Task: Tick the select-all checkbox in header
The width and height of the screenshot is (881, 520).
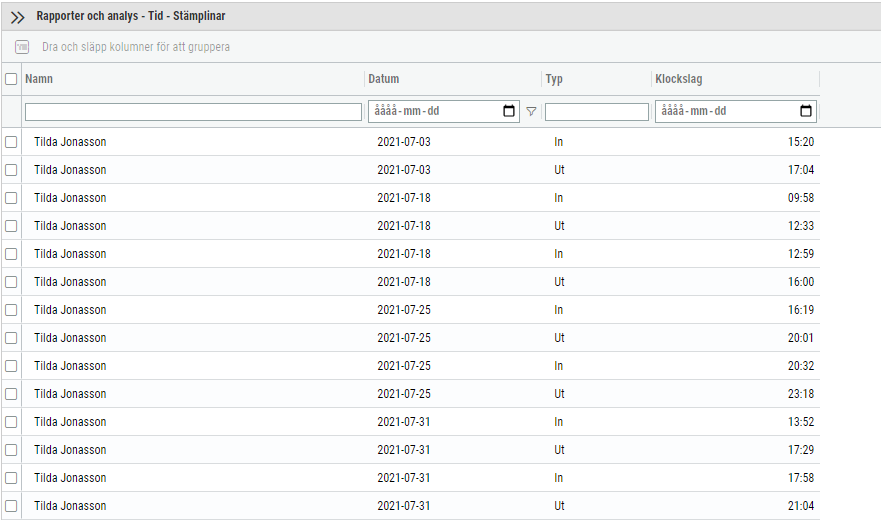Action: pyautogui.click(x=11, y=79)
